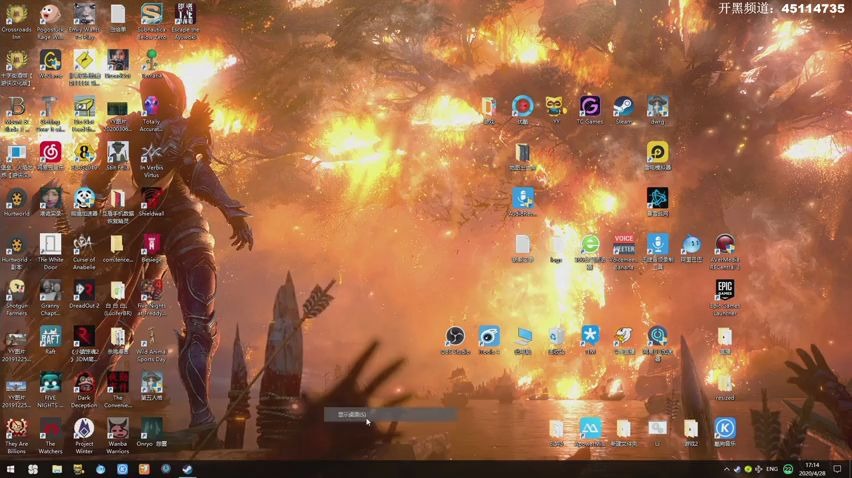The image size is (852, 478).
Task: Open the comitence folder on desktop
Action: (x=117, y=248)
